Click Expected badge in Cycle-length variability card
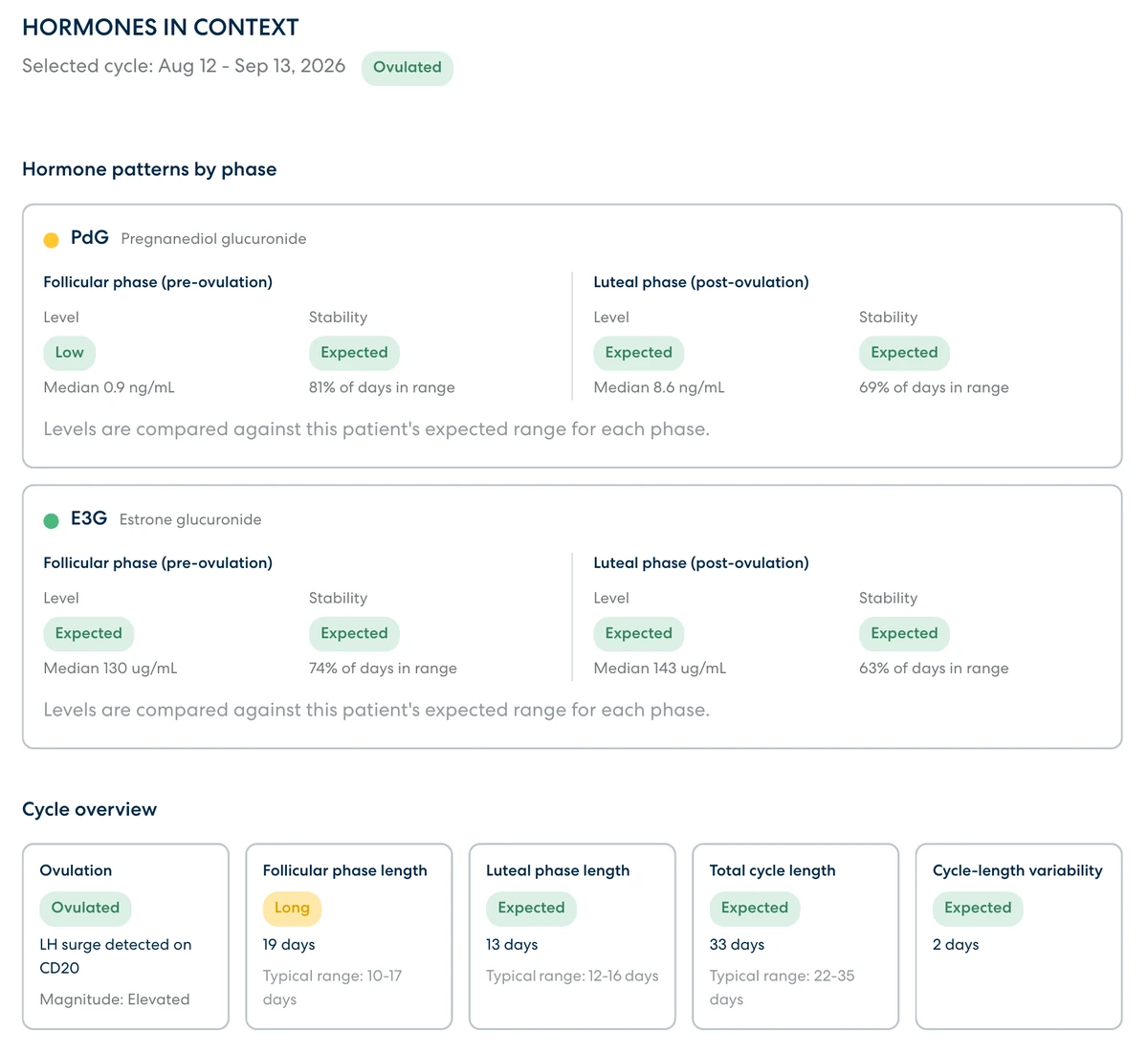The image size is (1148, 1053). coord(978,909)
